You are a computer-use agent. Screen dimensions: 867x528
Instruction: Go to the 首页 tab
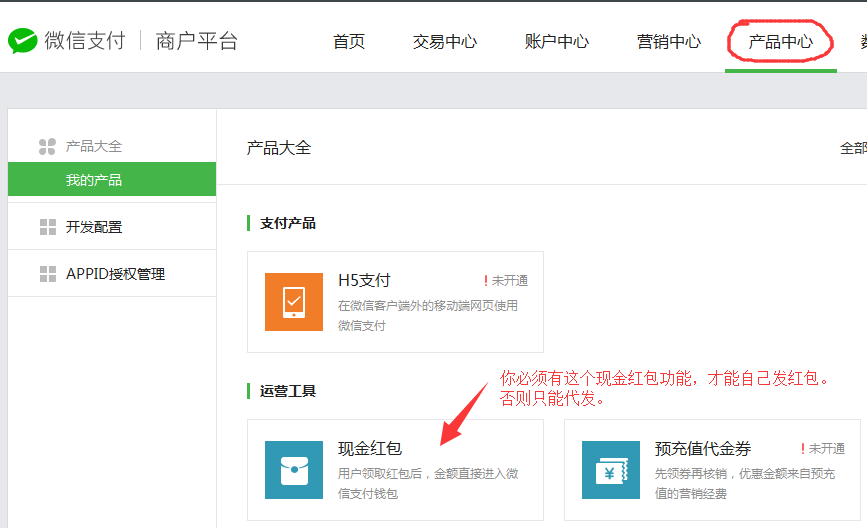349,42
